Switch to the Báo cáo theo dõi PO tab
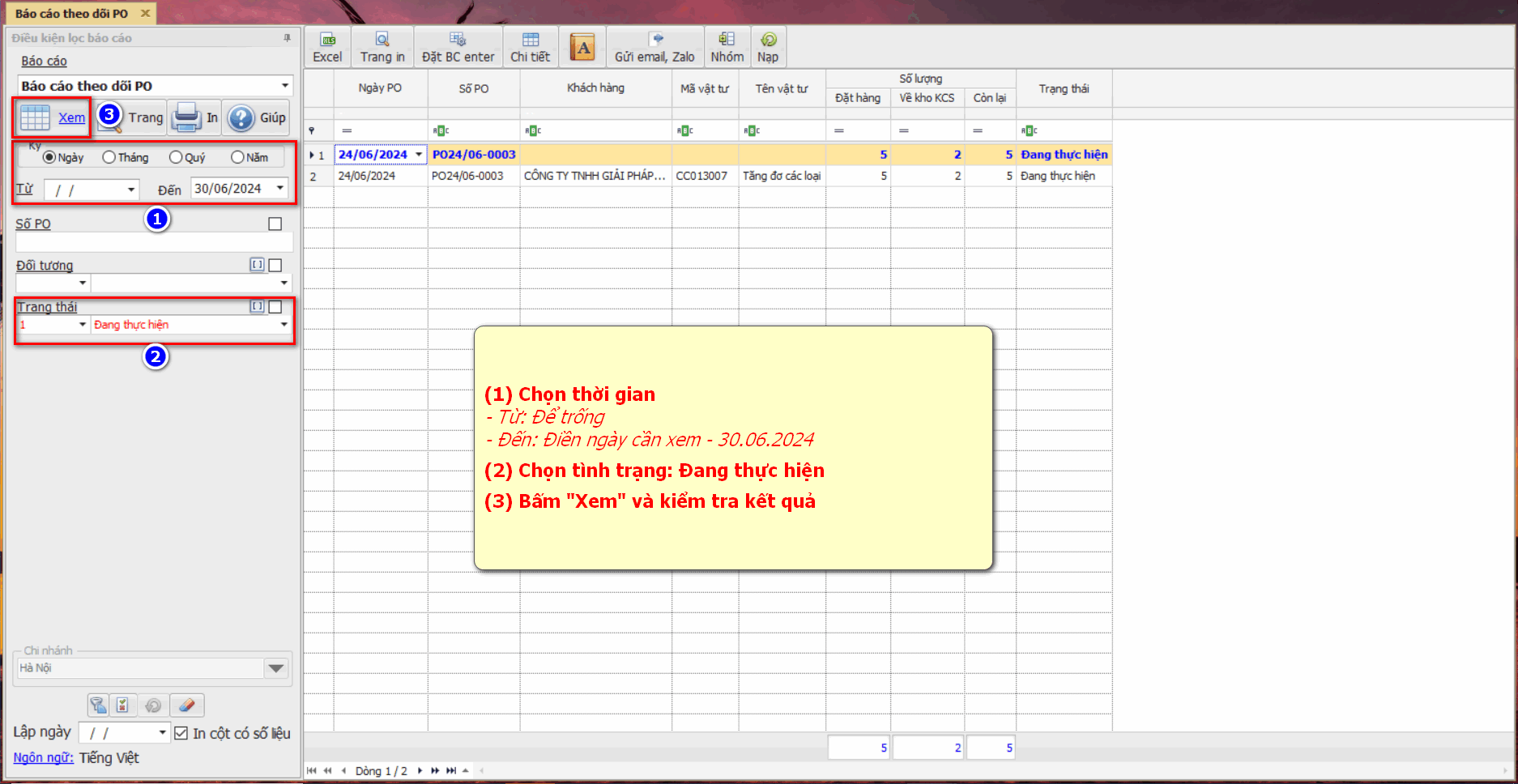 tap(72, 14)
